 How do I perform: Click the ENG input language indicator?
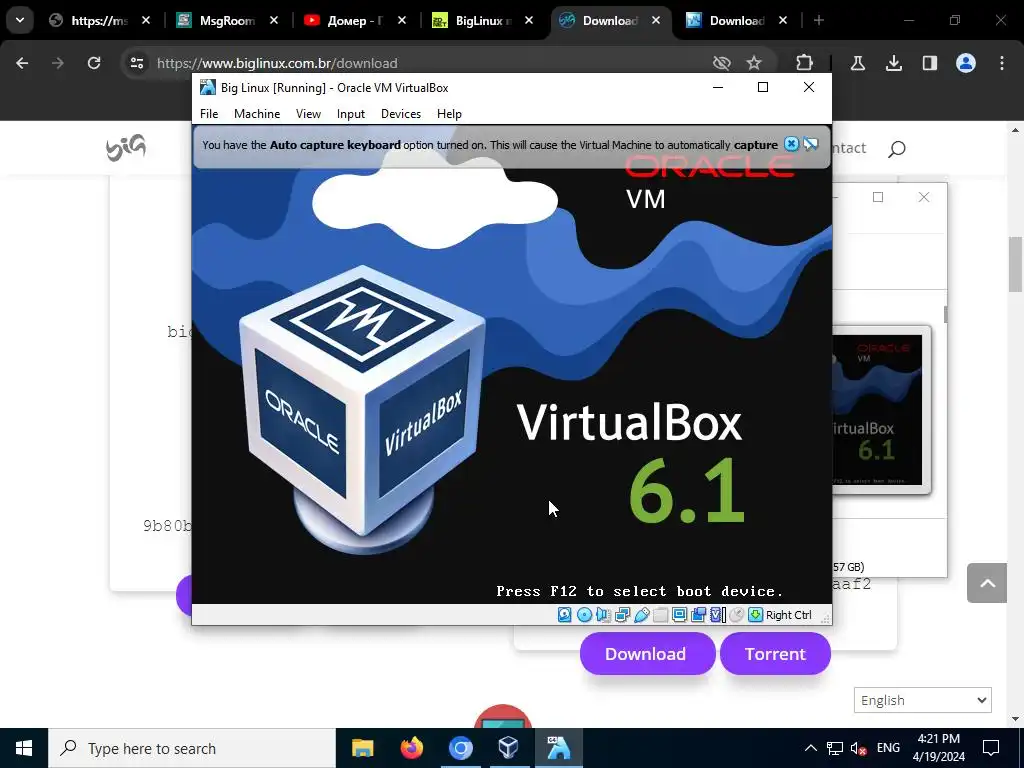tap(888, 748)
